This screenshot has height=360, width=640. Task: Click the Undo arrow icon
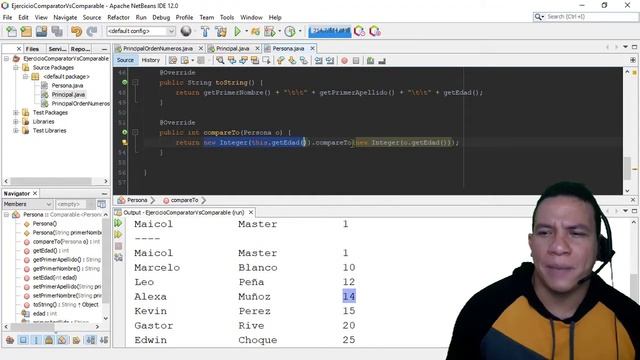tap(76, 31)
